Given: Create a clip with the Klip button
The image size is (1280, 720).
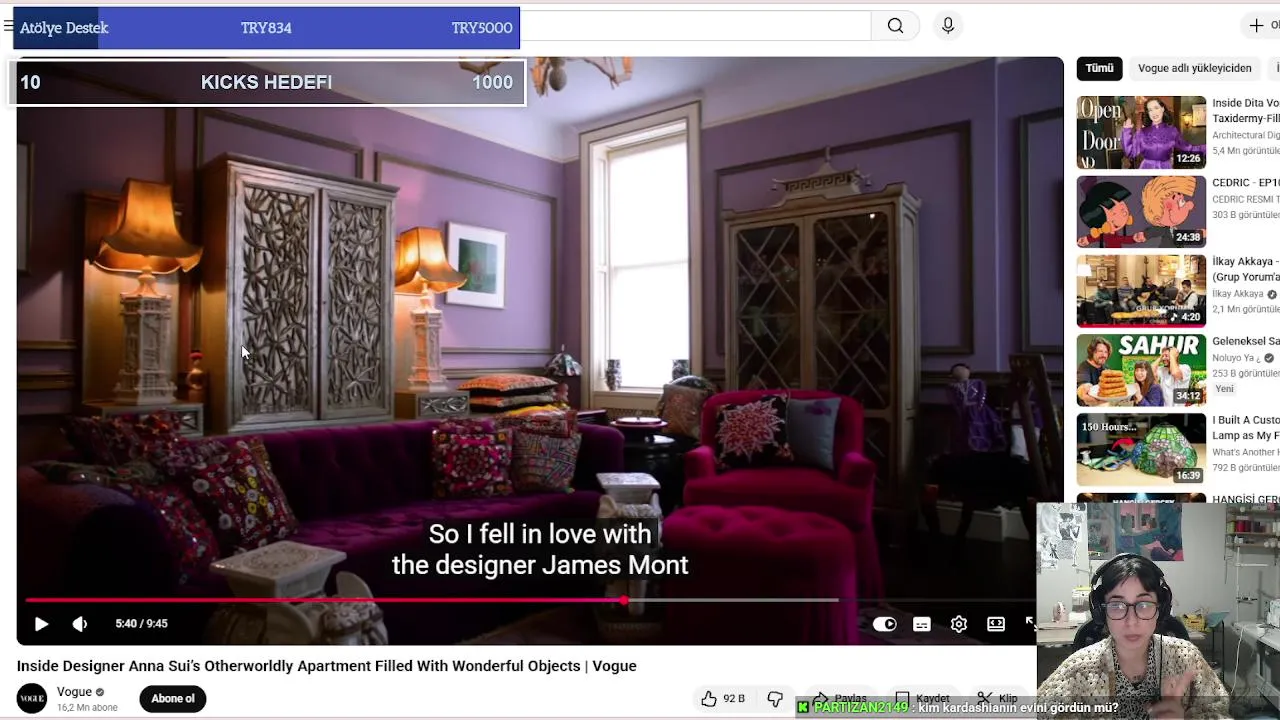Looking at the screenshot, I should (998, 699).
